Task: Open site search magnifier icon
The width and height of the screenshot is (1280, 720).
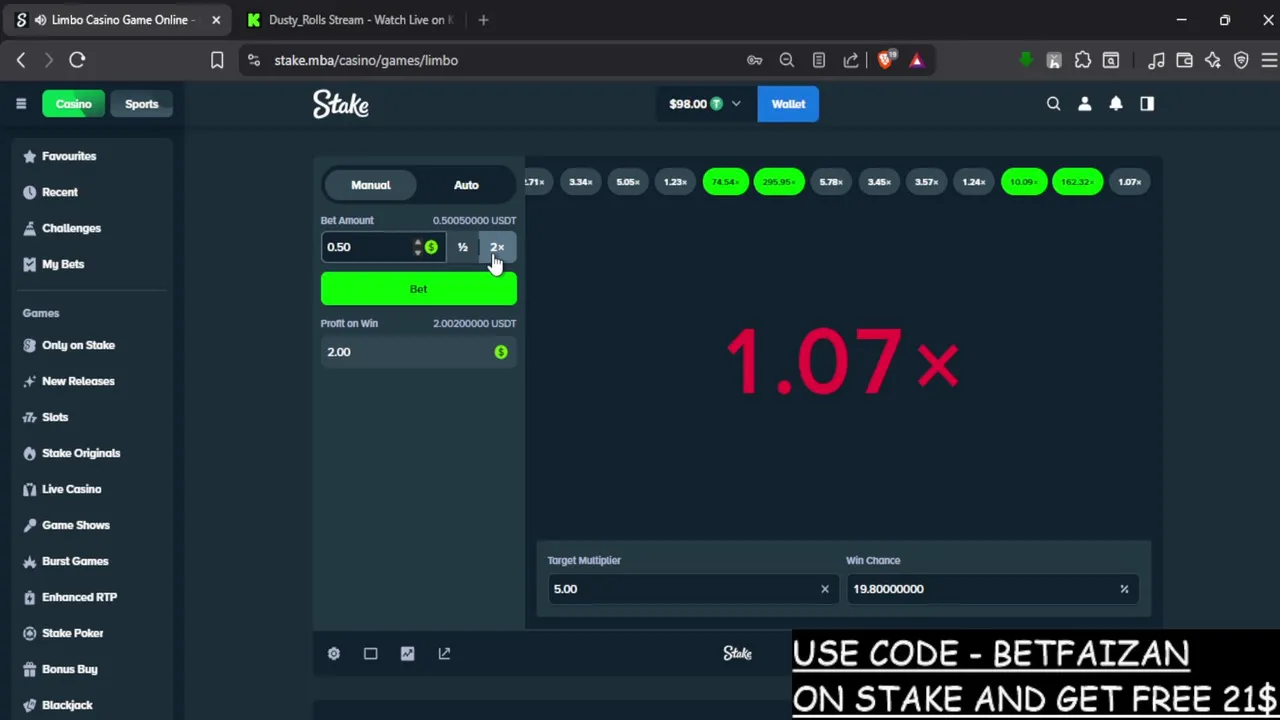Action: pos(1053,104)
